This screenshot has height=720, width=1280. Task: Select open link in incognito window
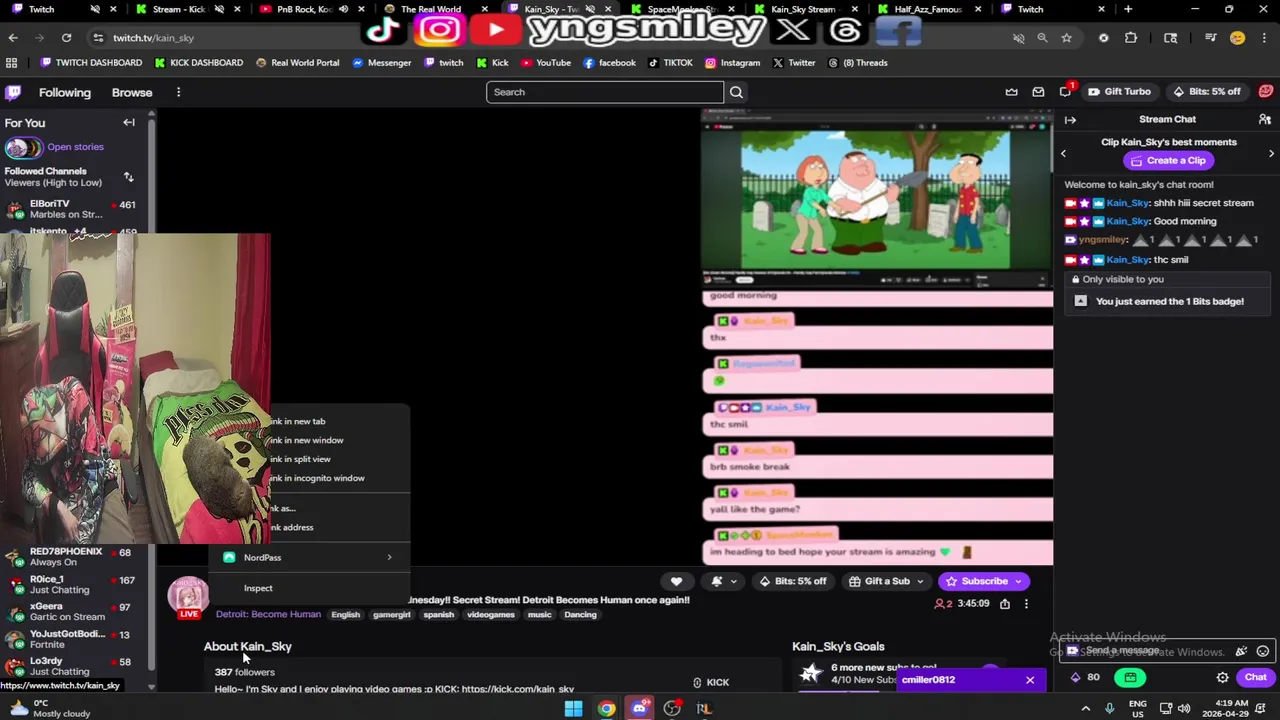click(x=338, y=478)
